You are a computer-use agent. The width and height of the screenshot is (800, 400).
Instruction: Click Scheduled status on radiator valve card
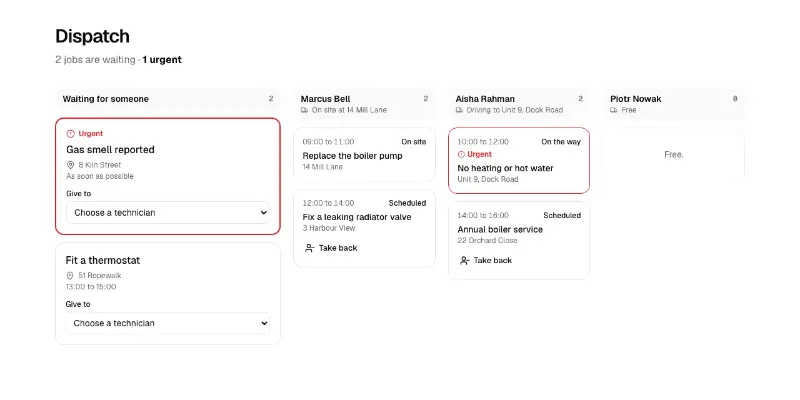tap(407, 203)
